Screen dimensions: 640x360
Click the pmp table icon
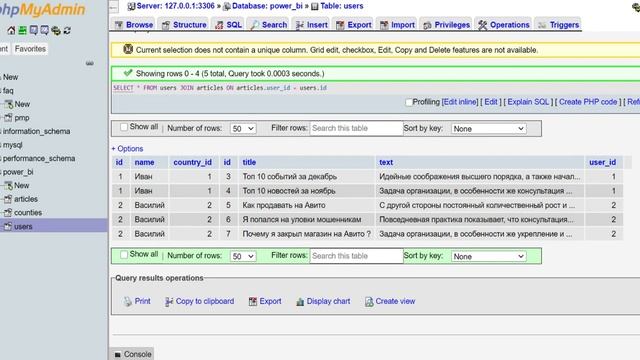point(8,118)
